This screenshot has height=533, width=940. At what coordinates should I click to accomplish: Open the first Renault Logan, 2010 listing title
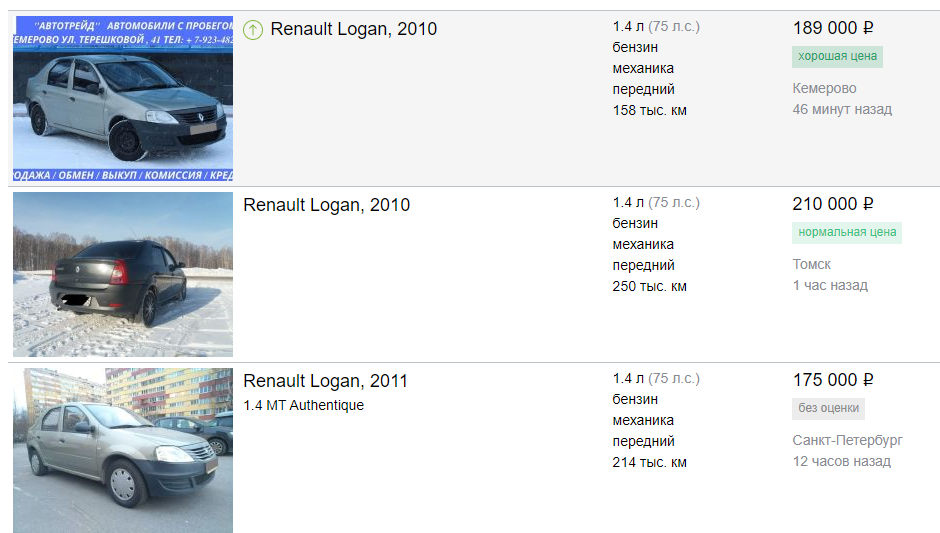pos(353,29)
